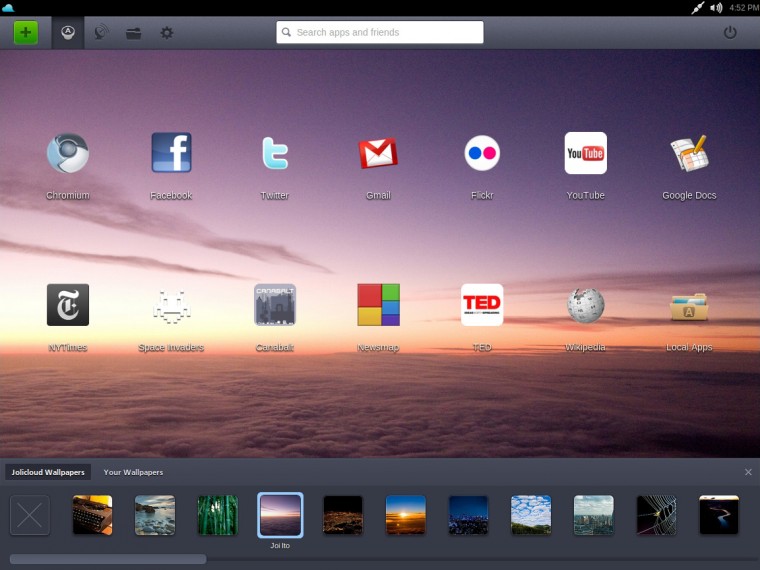Open the files folder icon in toolbar

tap(133, 33)
